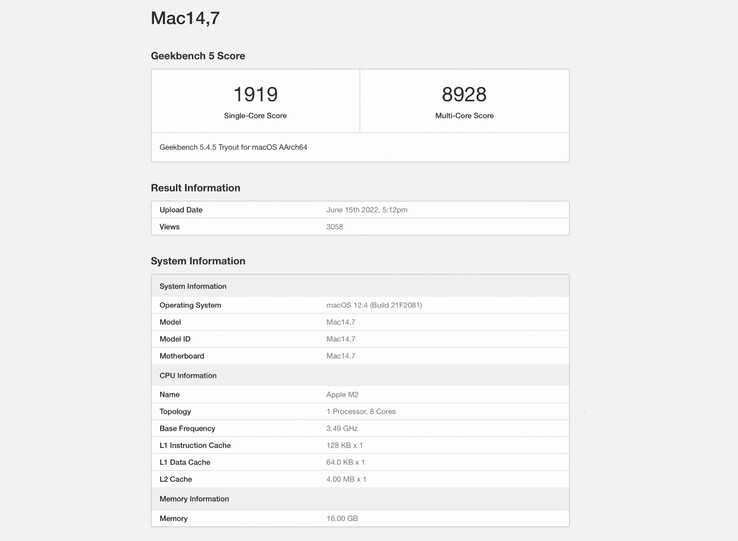Click the L1 Data Cache row label

point(184,462)
